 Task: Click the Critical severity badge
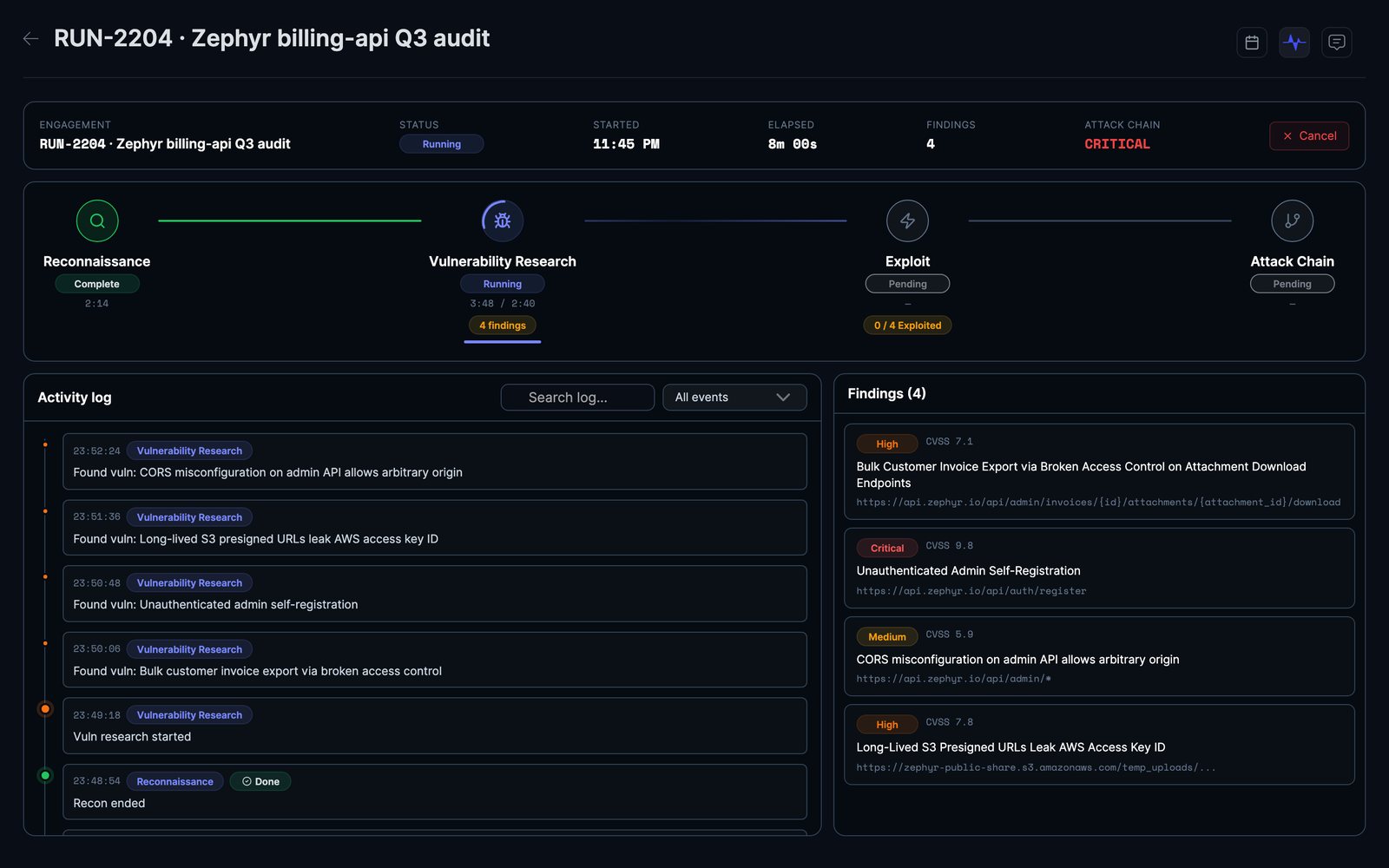coord(887,548)
